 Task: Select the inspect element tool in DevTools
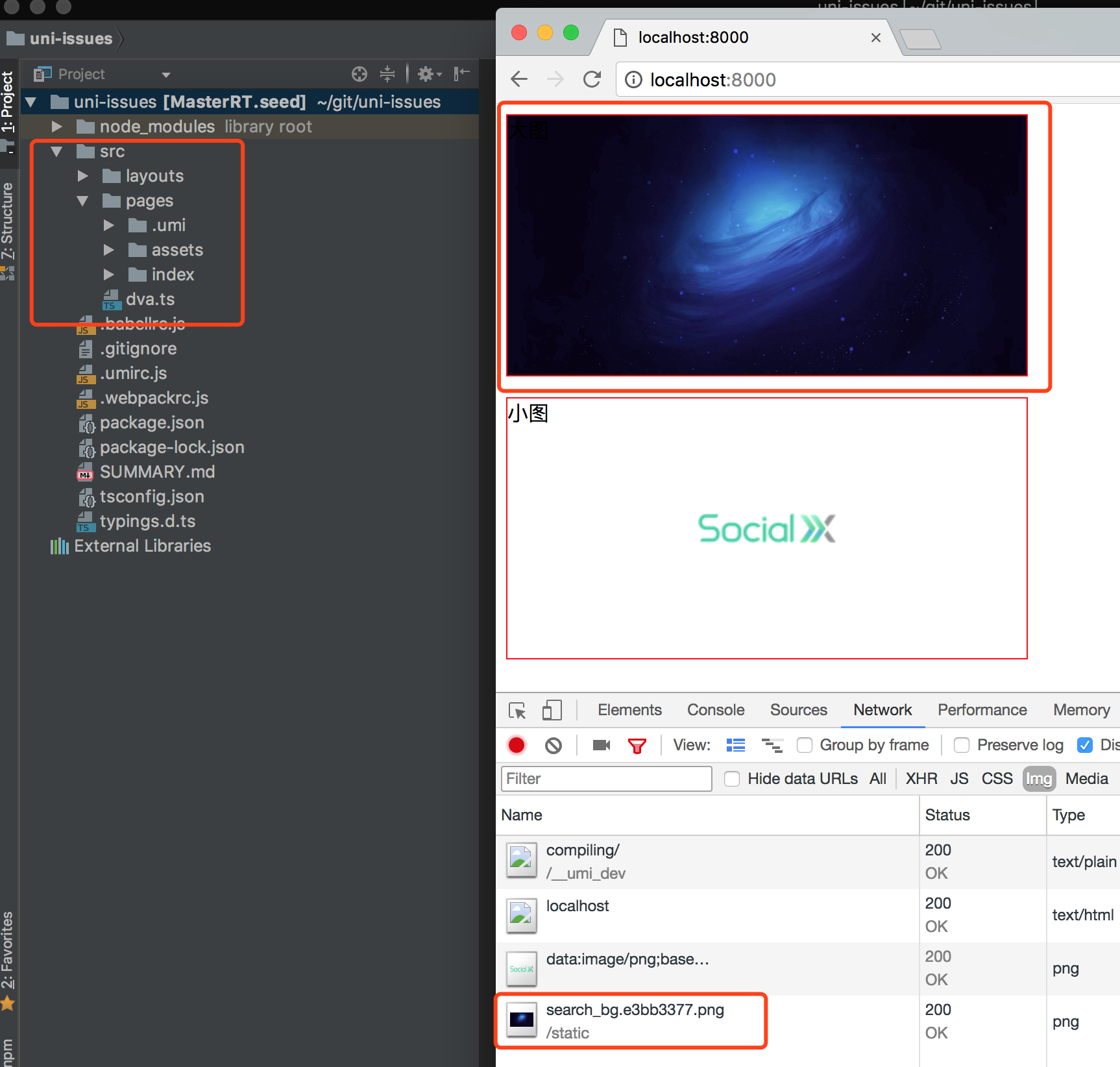[x=517, y=709]
